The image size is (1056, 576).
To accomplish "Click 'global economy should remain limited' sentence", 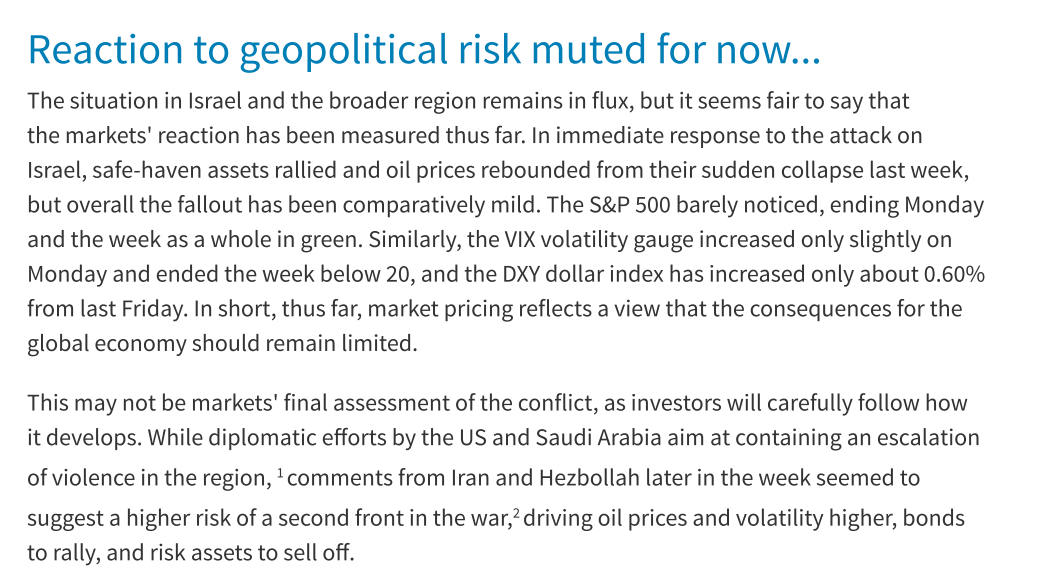I will click(222, 344).
